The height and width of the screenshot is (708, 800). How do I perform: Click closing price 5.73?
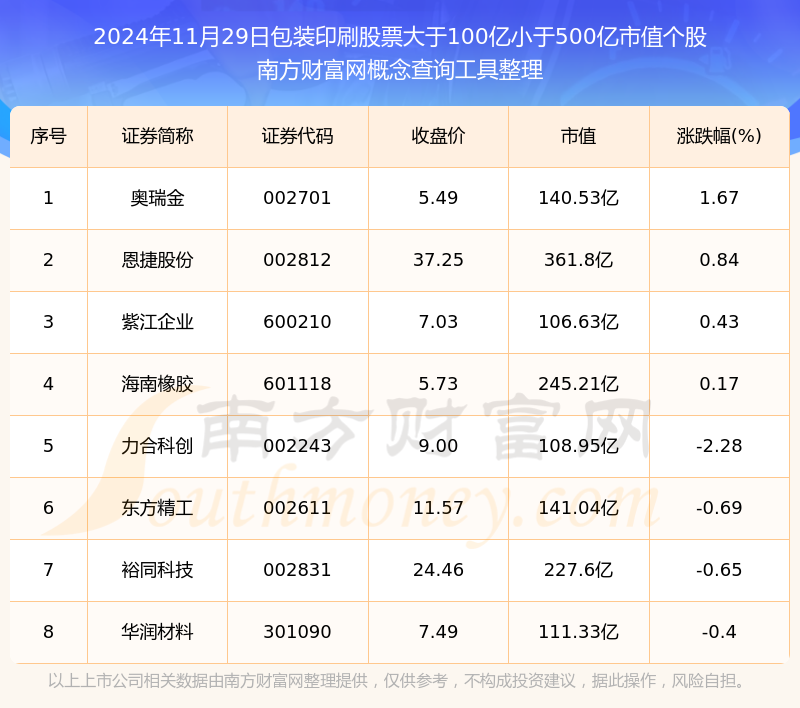(x=438, y=384)
